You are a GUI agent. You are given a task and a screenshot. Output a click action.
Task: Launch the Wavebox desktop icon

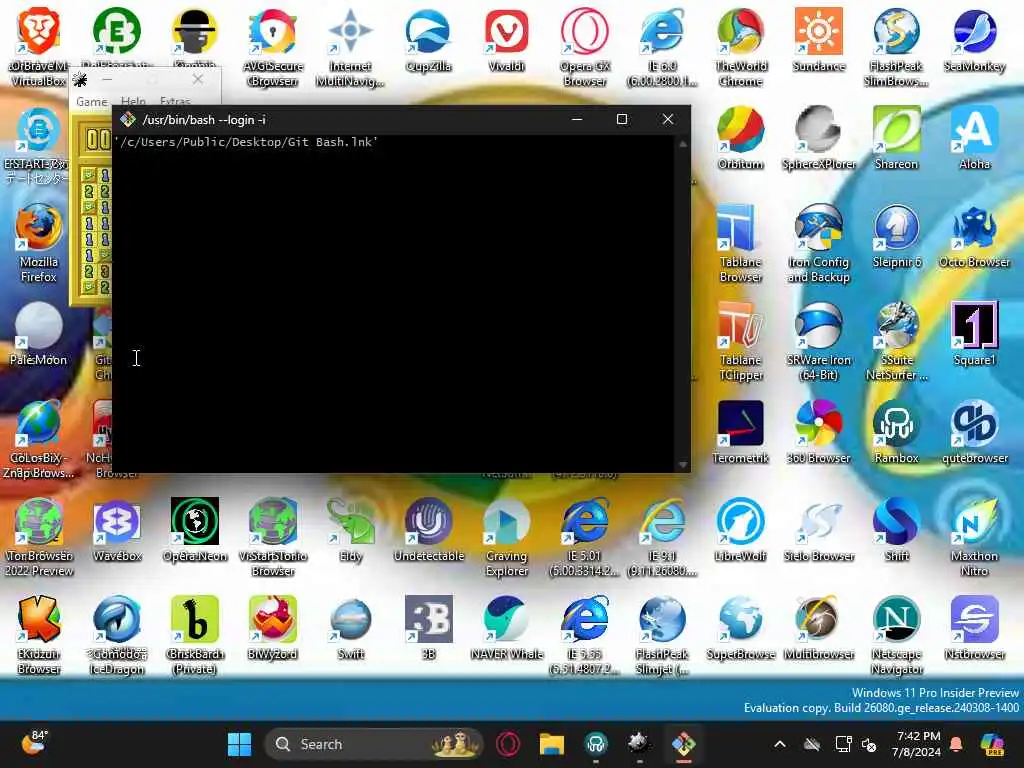[x=117, y=530]
